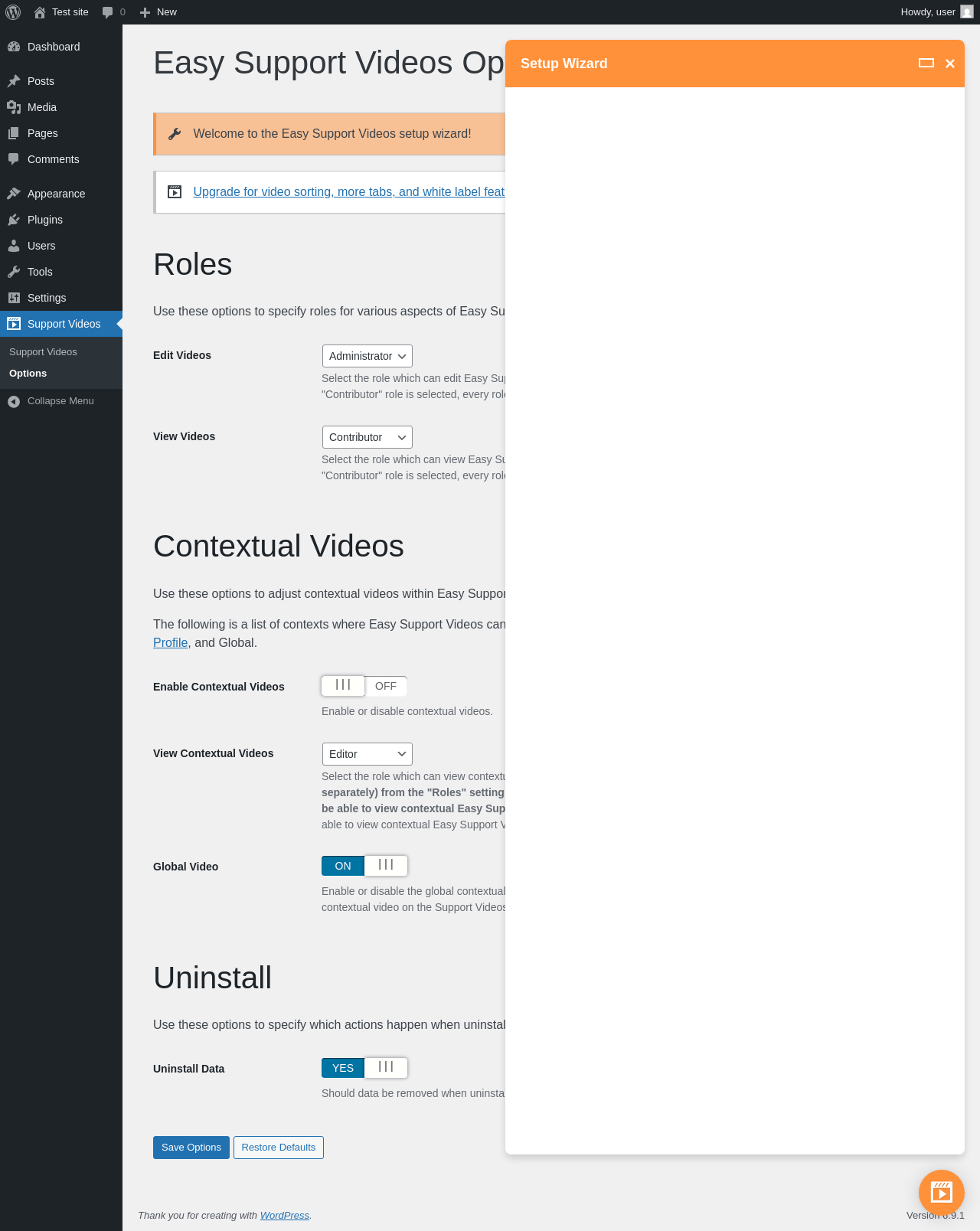Open the Edit Videos role dropdown
The width and height of the screenshot is (980, 1231).
click(x=367, y=356)
